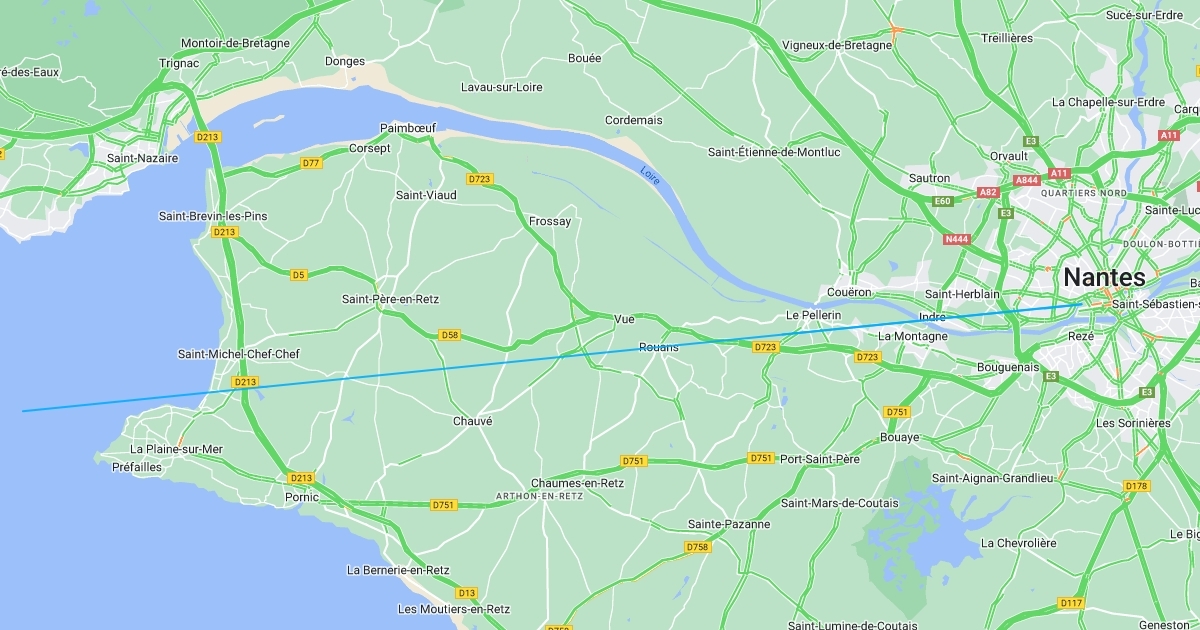
Task: Click the Loire river label
Action: pyautogui.click(x=650, y=175)
